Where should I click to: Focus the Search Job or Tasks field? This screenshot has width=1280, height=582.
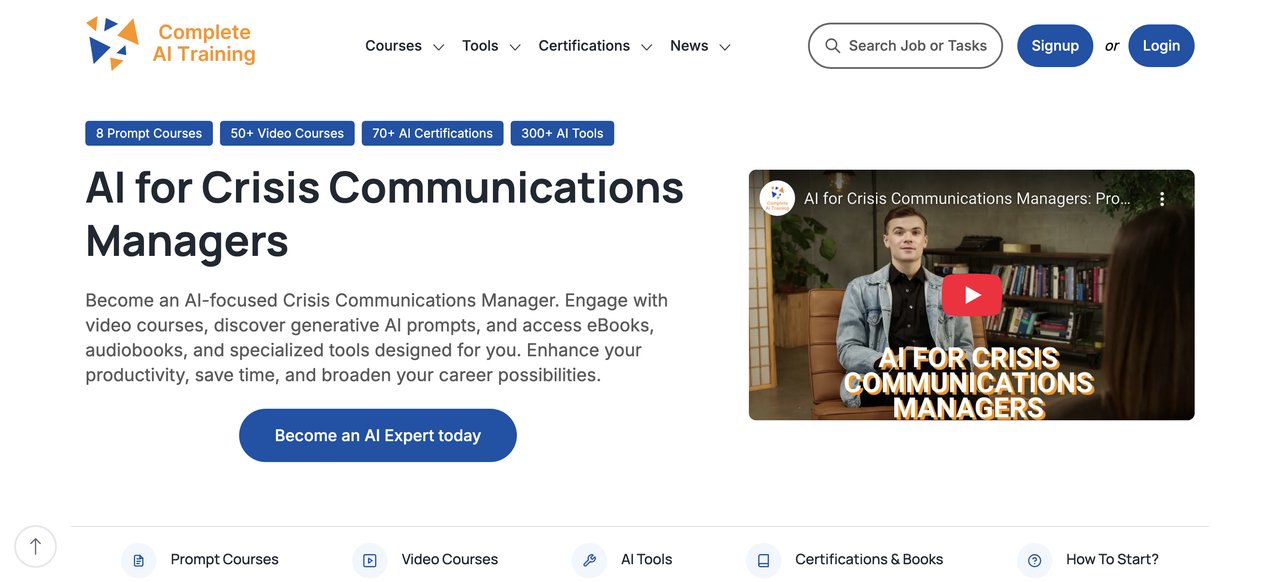point(905,46)
